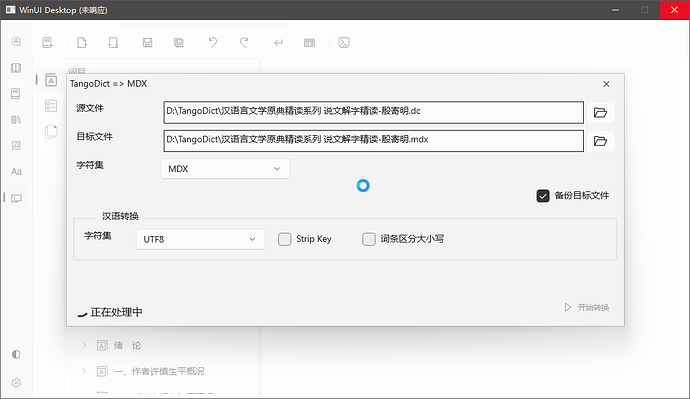Open the UTF8 字符集 dropdown
This screenshot has width=690, height=399.
[201, 240]
